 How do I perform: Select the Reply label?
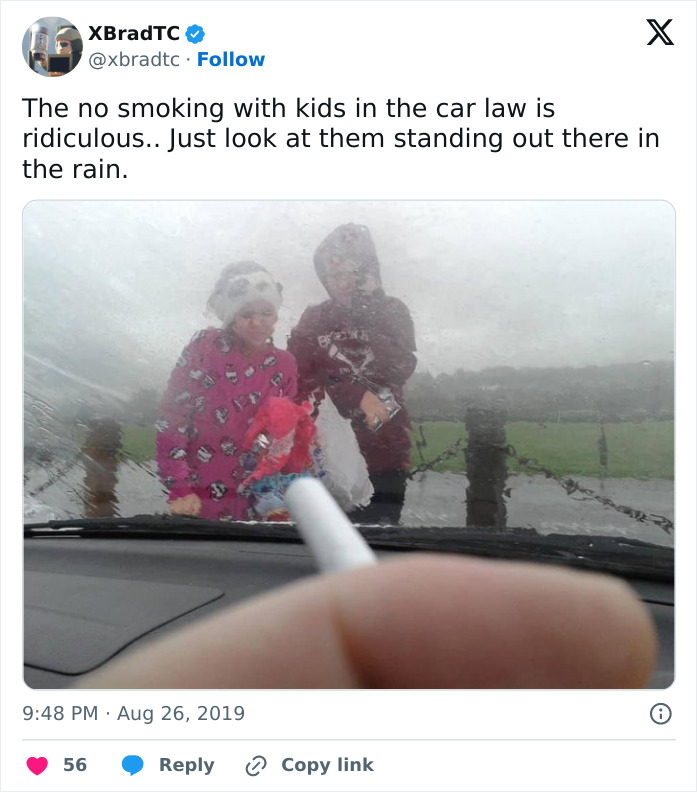(187, 765)
